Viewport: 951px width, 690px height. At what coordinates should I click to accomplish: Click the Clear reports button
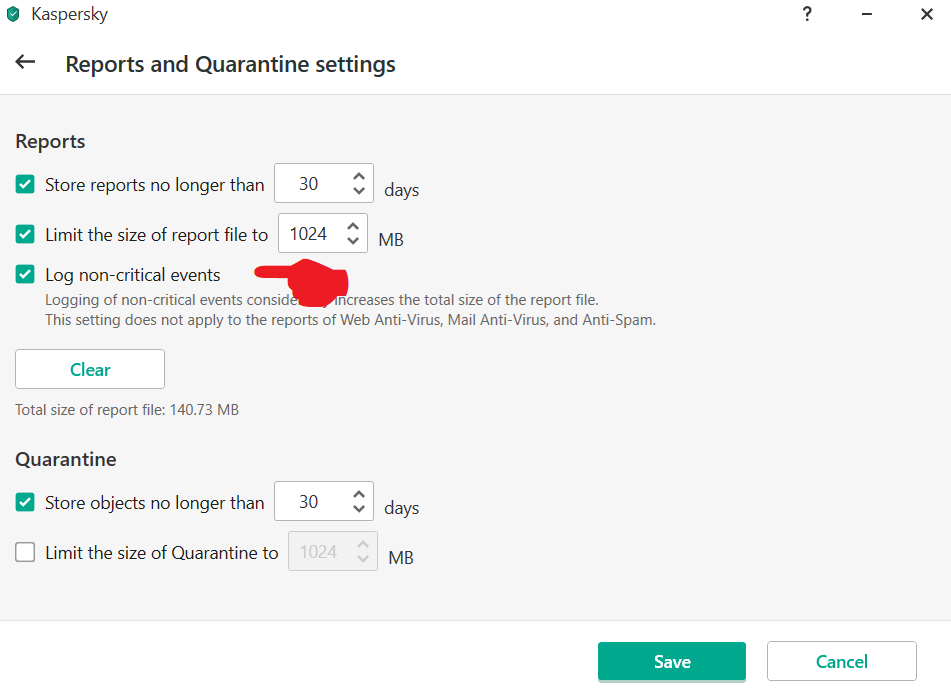click(90, 369)
